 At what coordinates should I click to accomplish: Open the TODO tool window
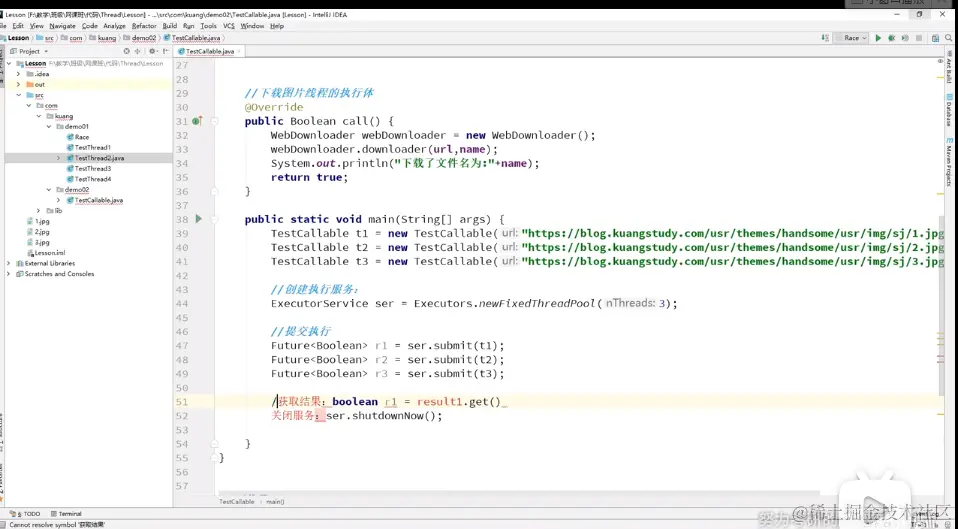(x=27, y=514)
